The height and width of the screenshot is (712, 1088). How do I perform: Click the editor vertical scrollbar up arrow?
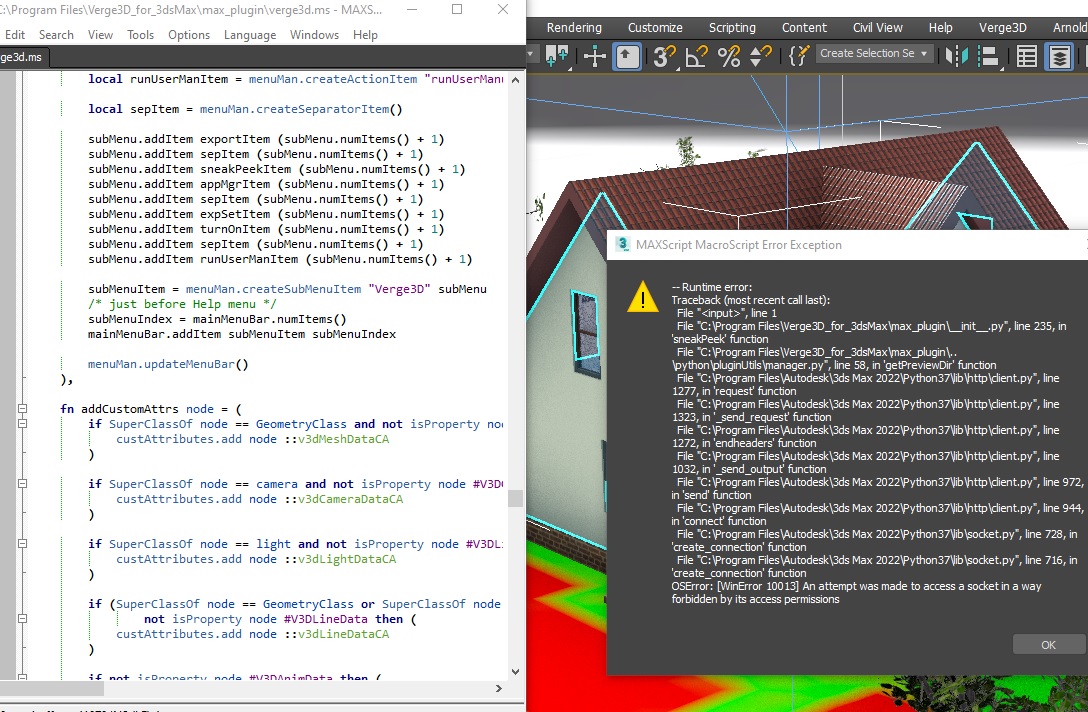click(515, 80)
